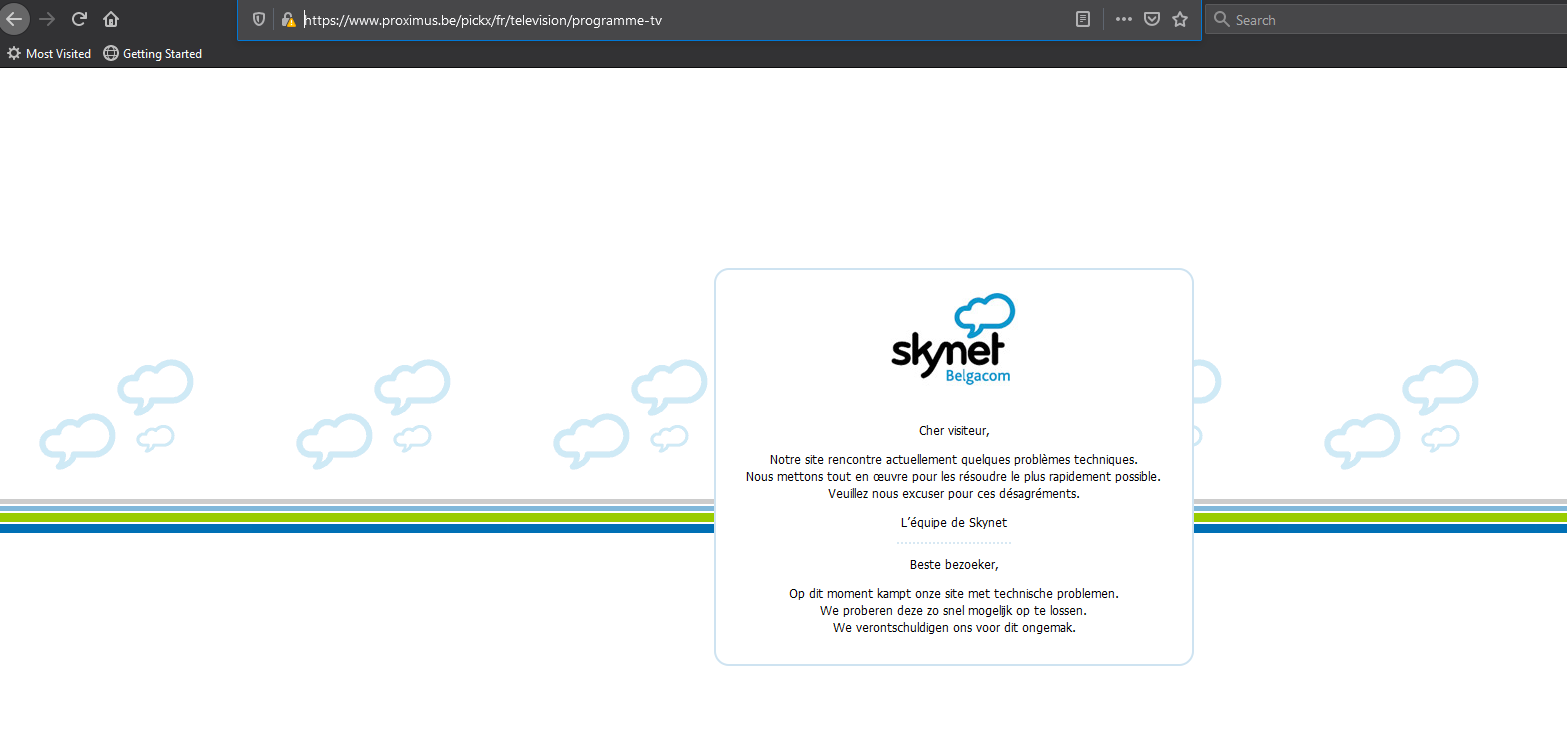Open the Most Visited bookmarks folder

(49, 54)
